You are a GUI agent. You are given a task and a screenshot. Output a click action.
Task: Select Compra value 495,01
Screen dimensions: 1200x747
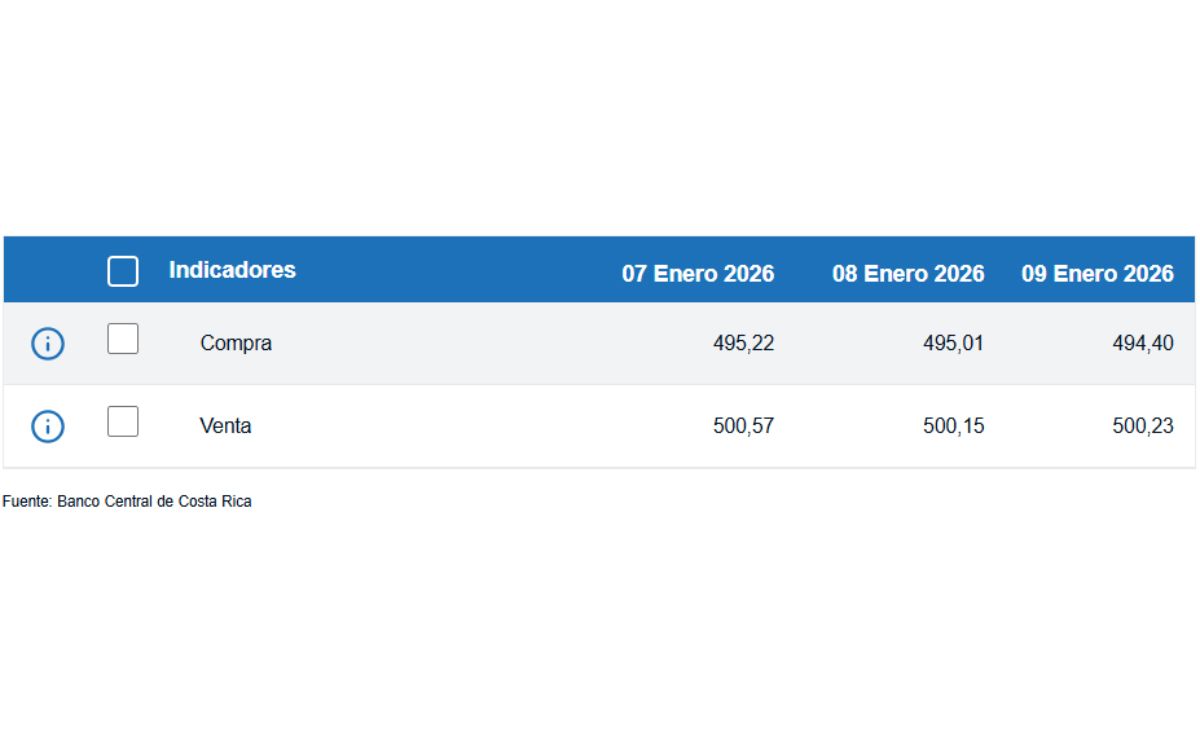(x=953, y=344)
